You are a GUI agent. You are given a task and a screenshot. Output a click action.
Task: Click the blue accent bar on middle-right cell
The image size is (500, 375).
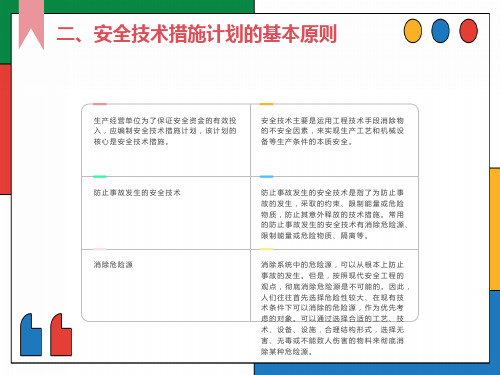coord(266,176)
